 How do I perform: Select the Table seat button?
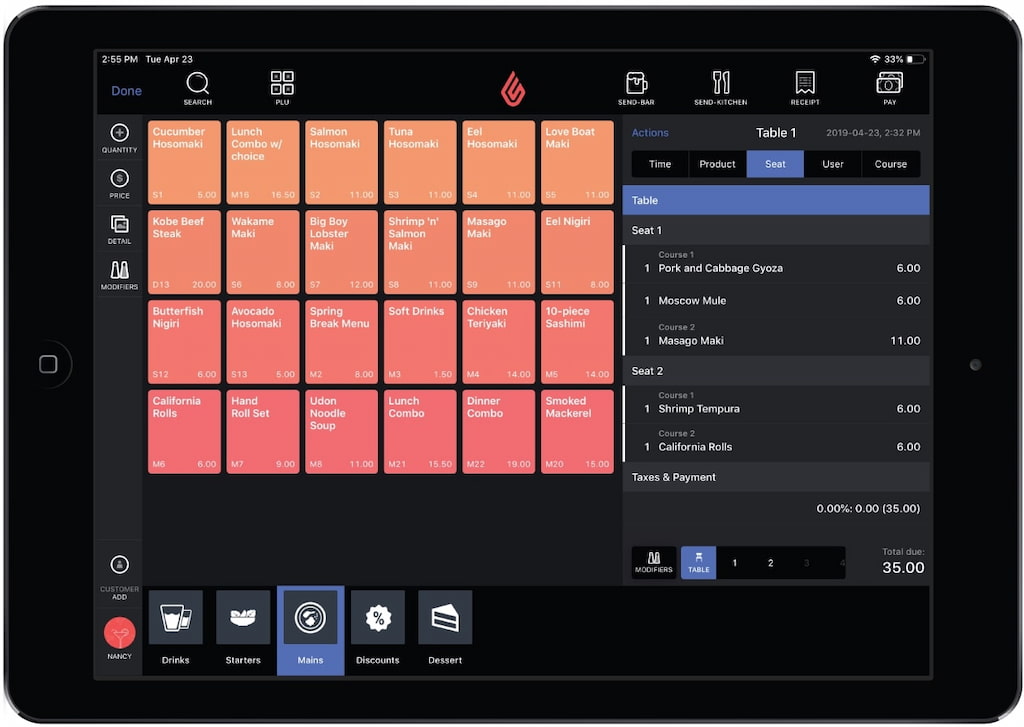point(699,562)
